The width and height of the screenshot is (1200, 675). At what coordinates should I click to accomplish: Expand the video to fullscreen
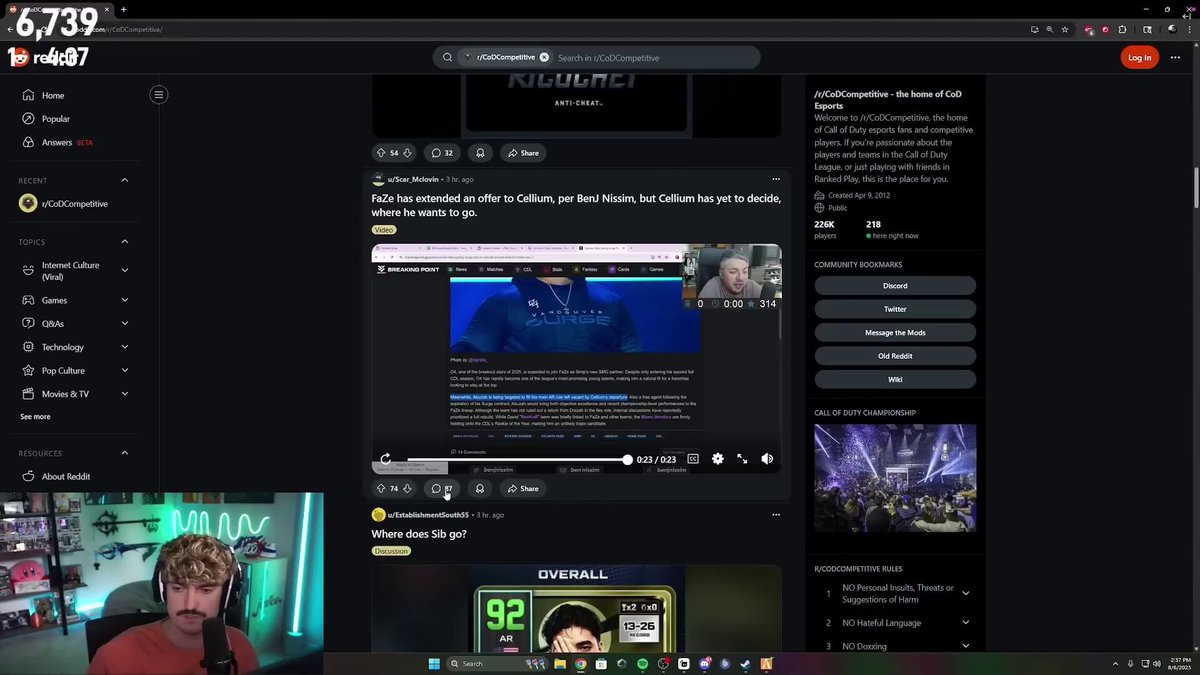coord(742,459)
